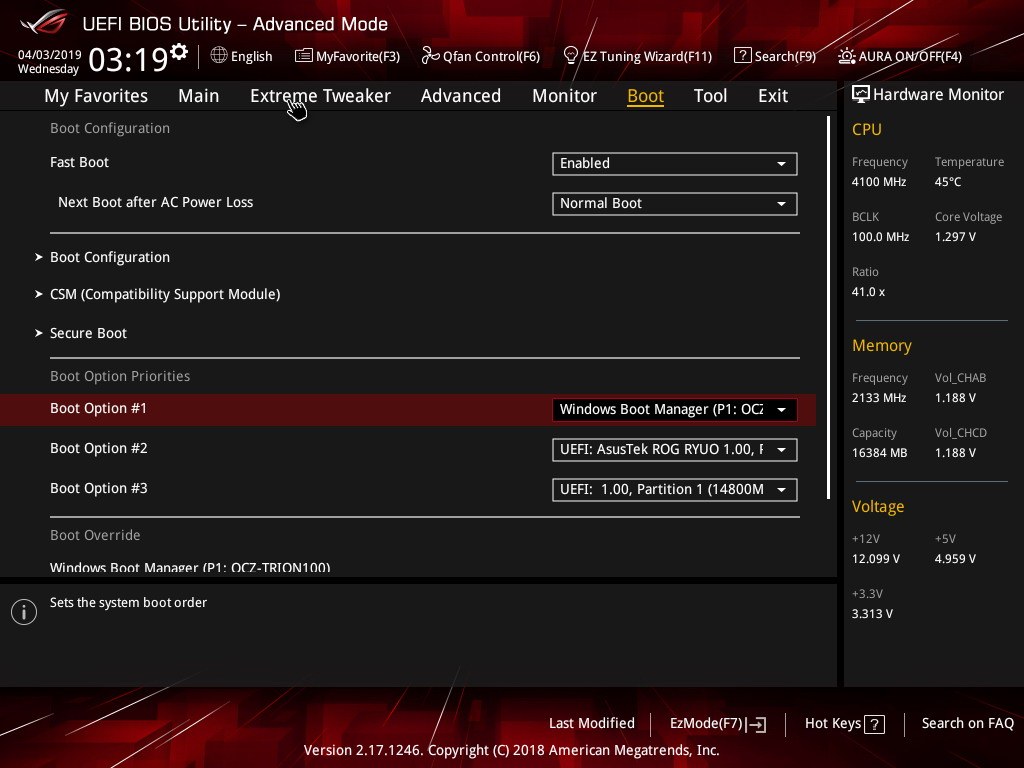Open settings via gear icon beside clock

[x=179, y=52]
